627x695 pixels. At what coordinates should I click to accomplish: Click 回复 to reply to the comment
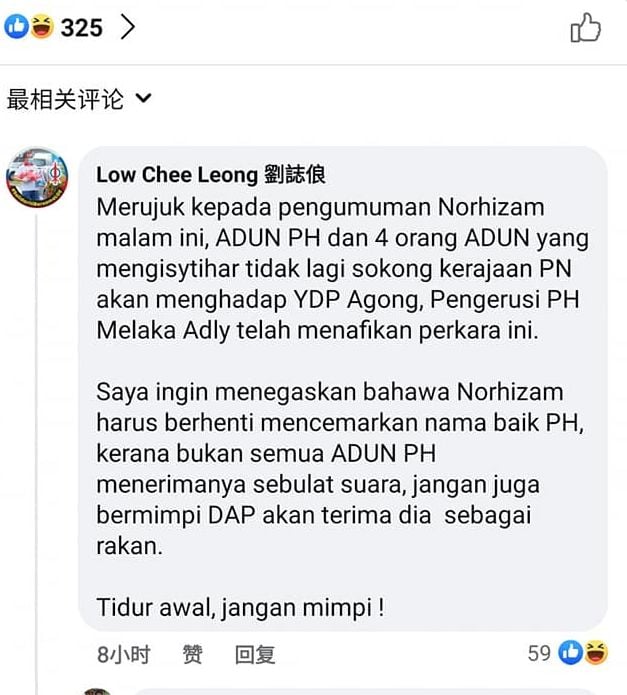[x=255, y=654]
